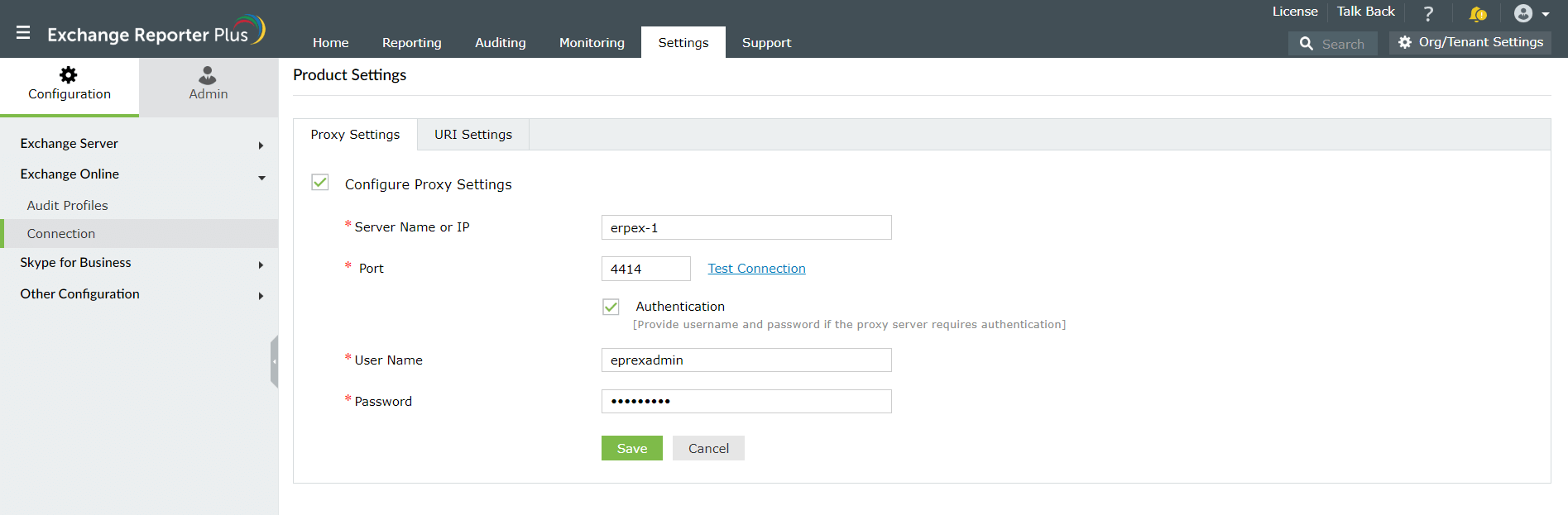Collapse the sidebar using the handle
The width and height of the screenshot is (1568, 515).
tap(274, 361)
